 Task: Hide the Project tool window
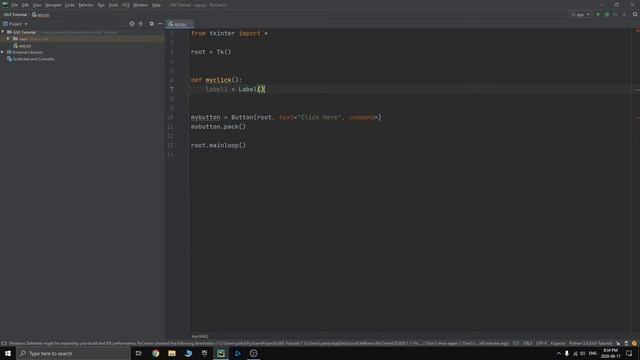[x=160, y=24]
